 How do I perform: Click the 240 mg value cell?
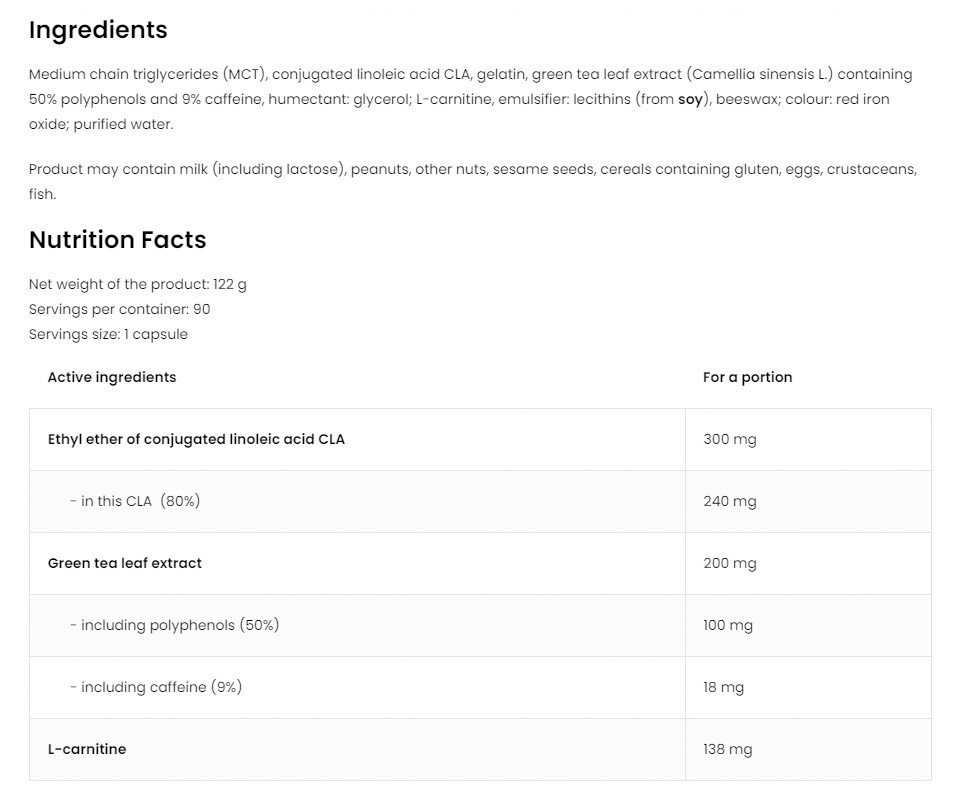click(730, 501)
